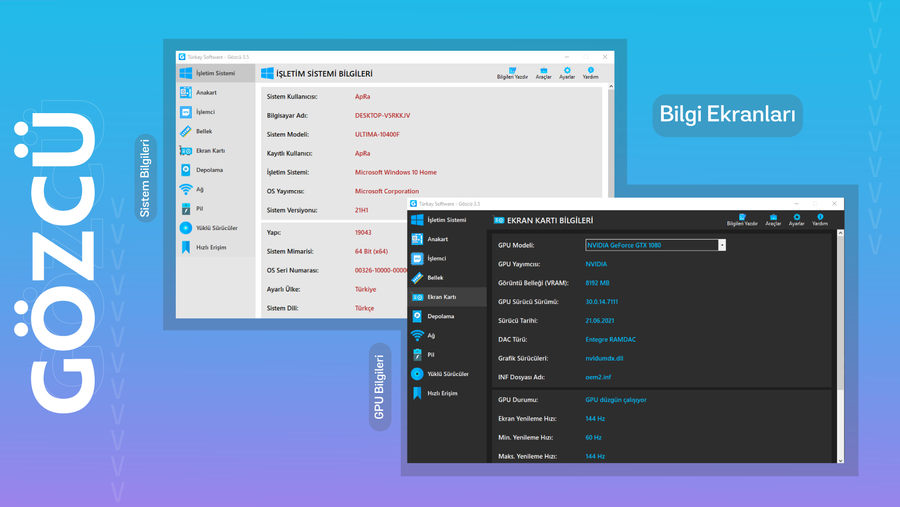The image size is (900, 507).
Task: Open Araçlar toolbox icon in light window
Action: pyautogui.click(x=544, y=70)
